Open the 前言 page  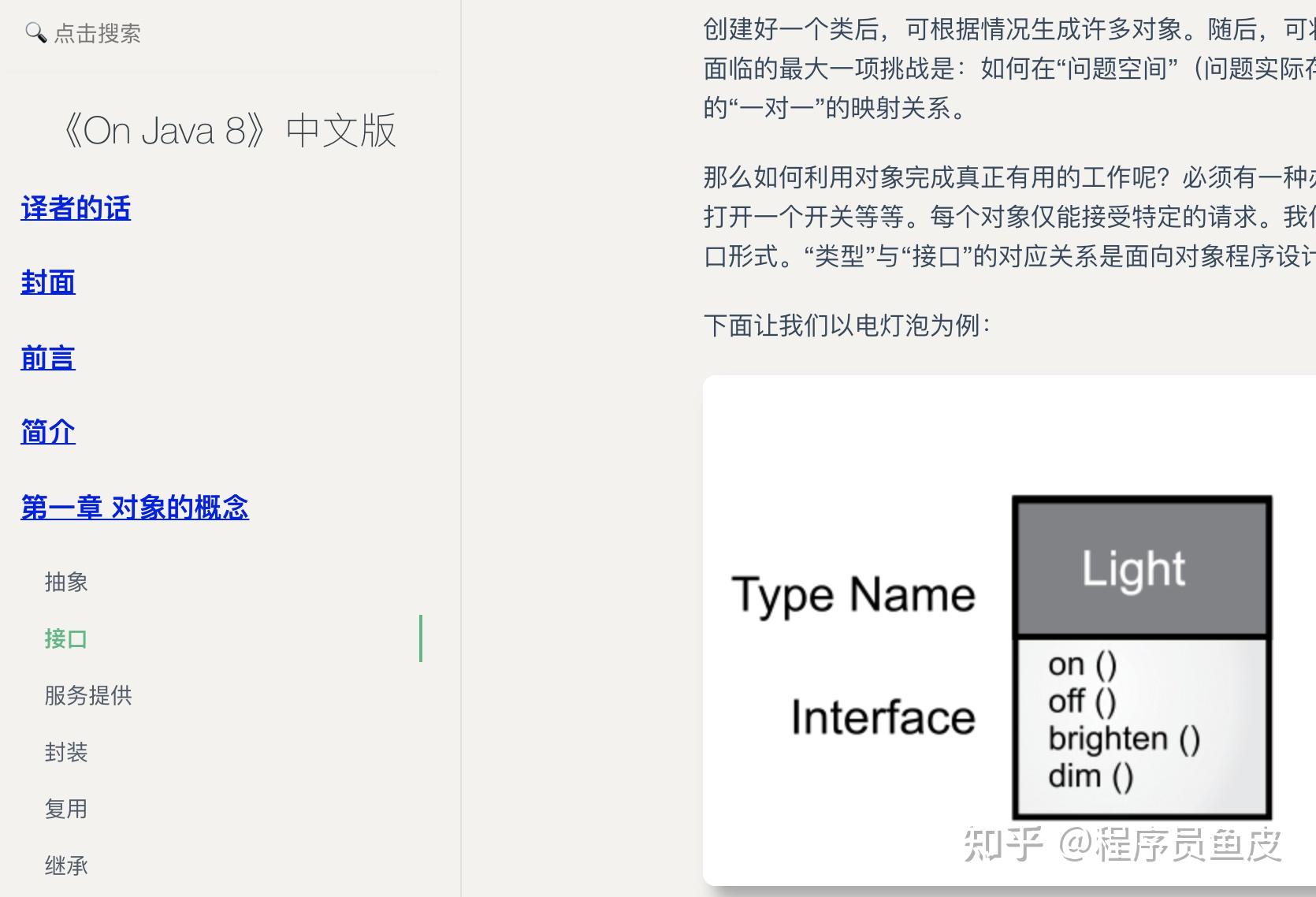pos(47,357)
